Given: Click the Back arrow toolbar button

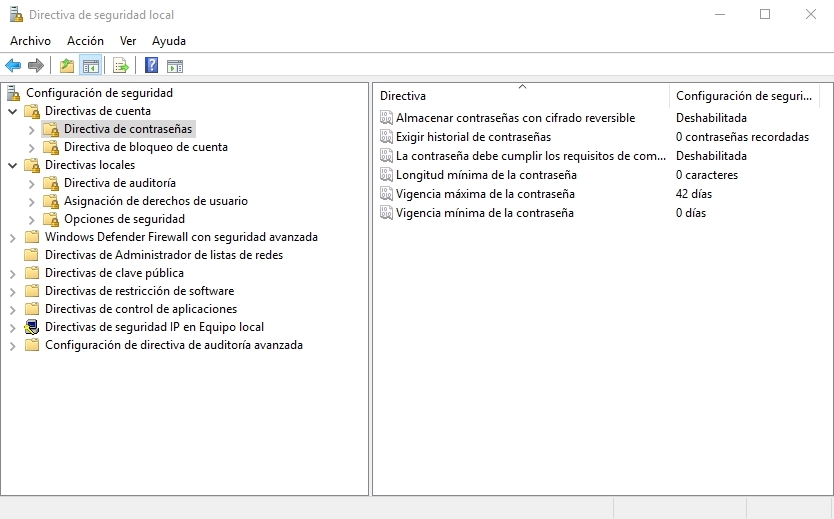Looking at the screenshot, I should 13,66.
